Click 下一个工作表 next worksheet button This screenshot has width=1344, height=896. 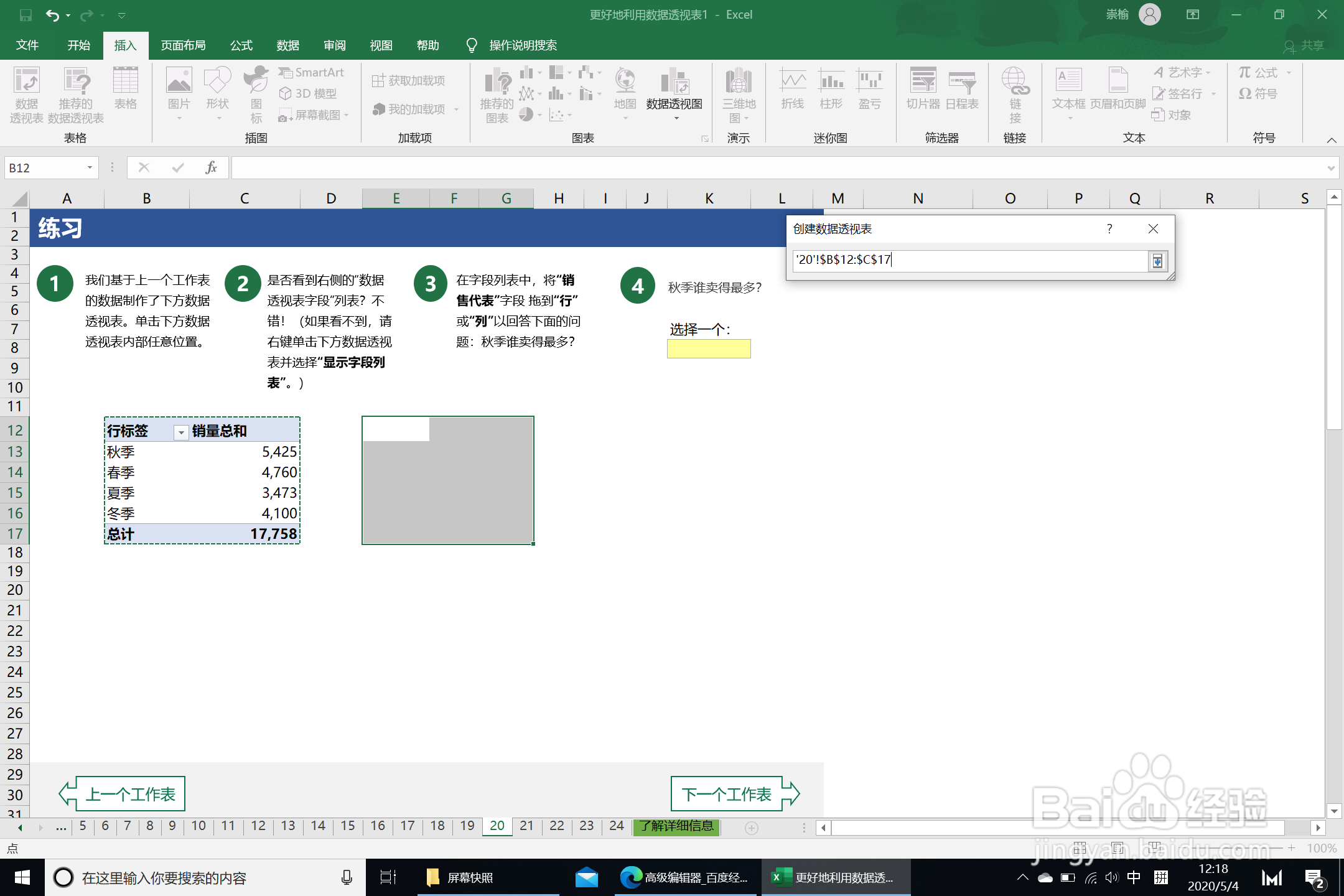point(726,794)
